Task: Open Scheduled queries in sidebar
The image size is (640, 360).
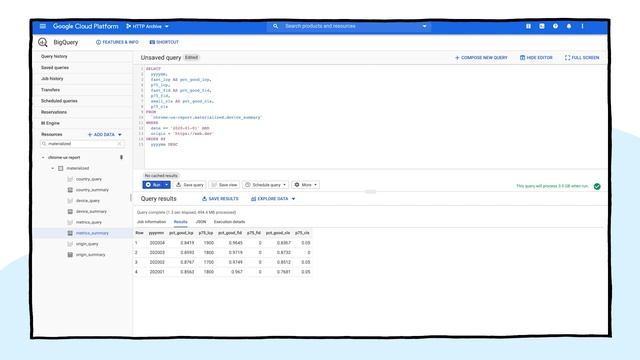Action: [59, 101]
